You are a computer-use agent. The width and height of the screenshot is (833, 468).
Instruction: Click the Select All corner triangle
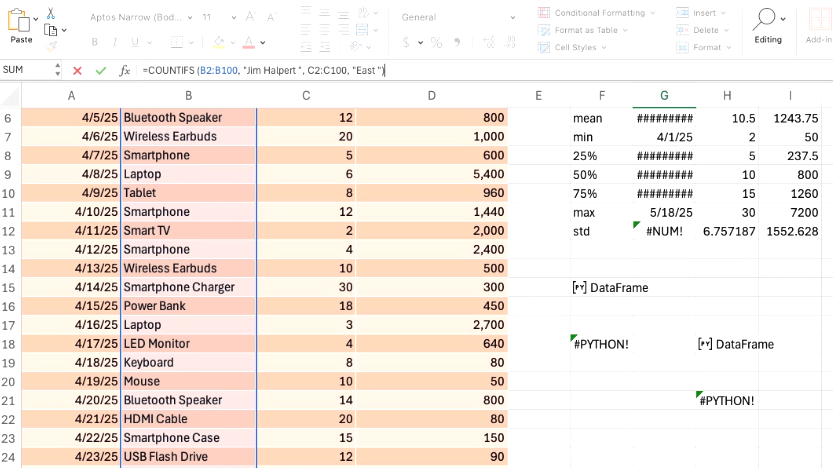click(11, 96)
